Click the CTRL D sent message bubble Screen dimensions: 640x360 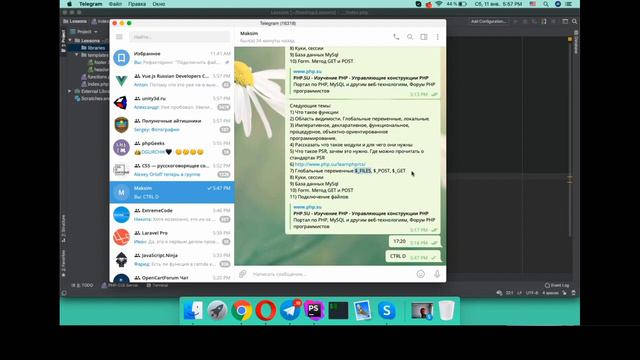pos(413,257)
